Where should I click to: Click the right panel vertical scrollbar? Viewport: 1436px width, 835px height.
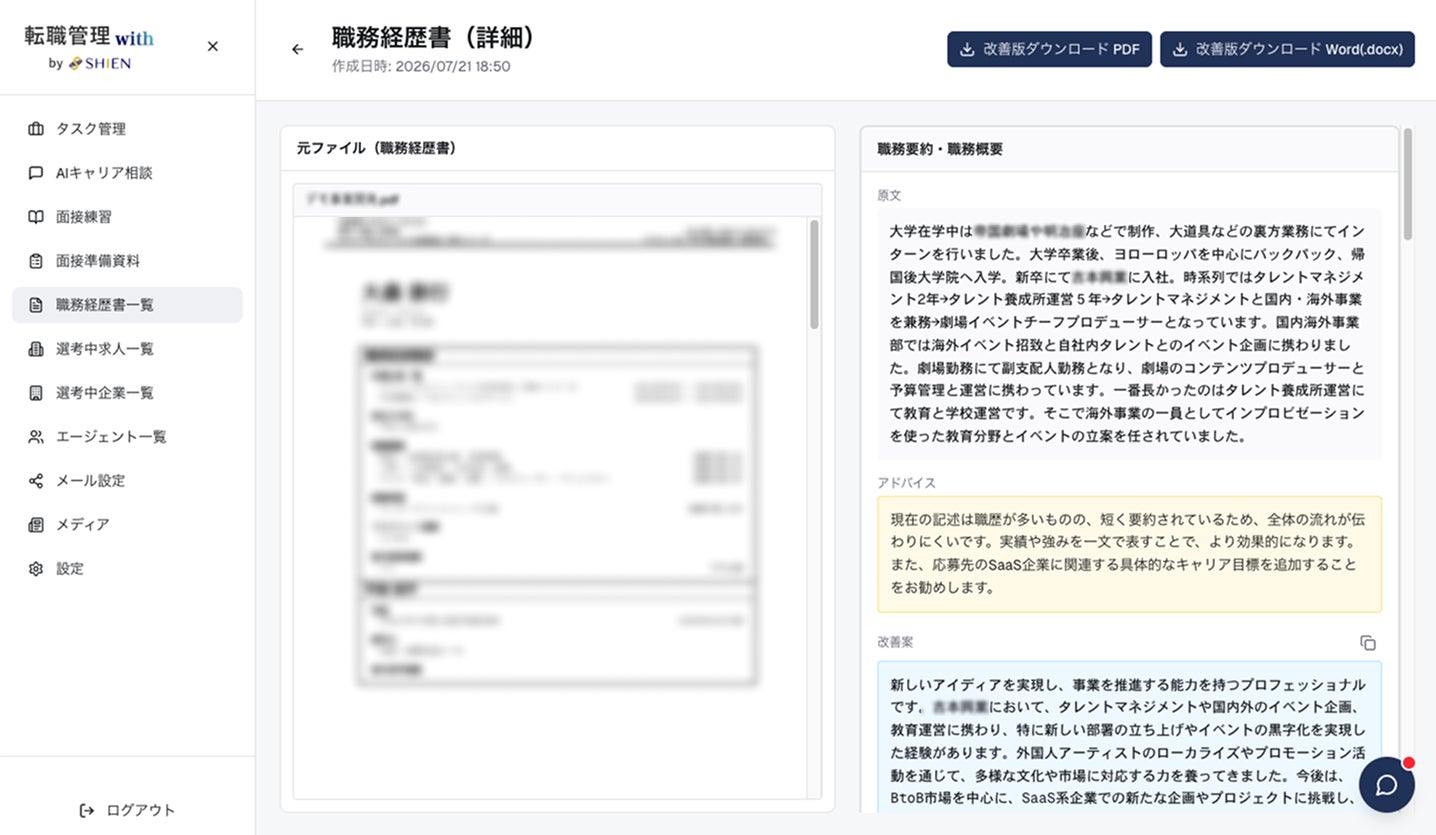click(1407, 184)
